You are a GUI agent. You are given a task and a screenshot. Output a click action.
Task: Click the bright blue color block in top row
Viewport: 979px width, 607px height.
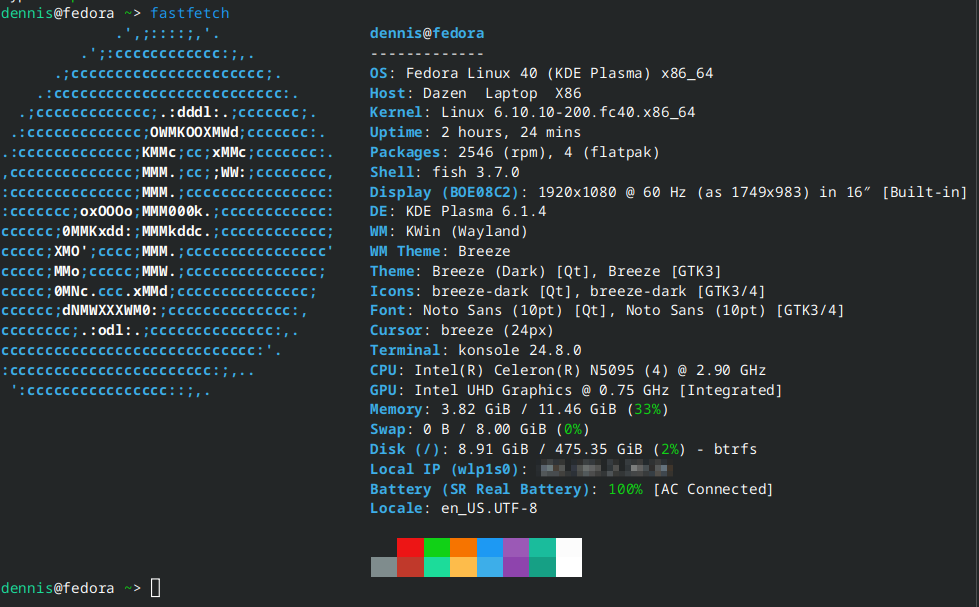(x=490, y=548)
